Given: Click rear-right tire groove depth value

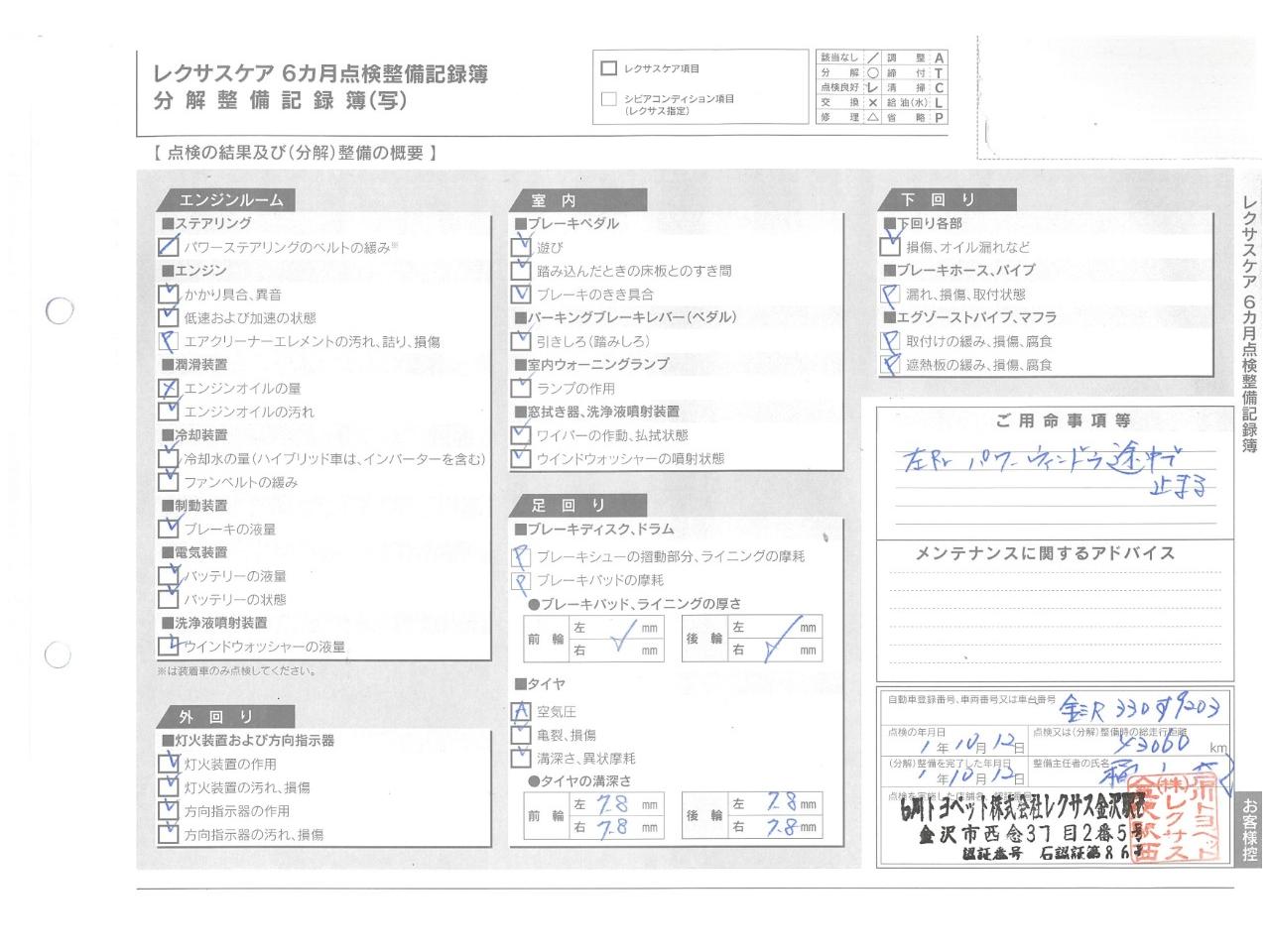Looking at the screenshot, I should point(775,827).
